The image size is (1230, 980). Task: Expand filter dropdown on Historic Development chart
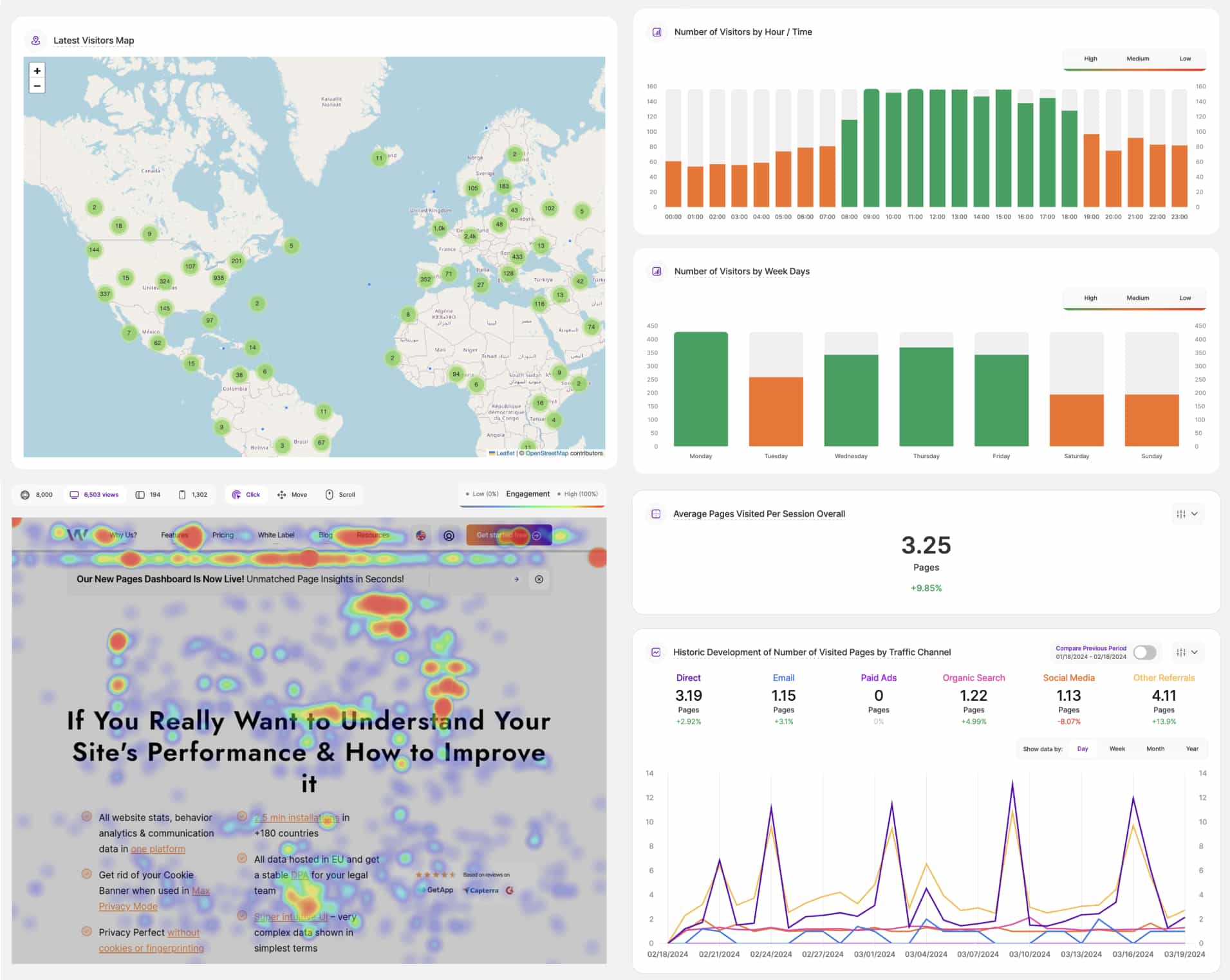click(x=1187, y=652)
